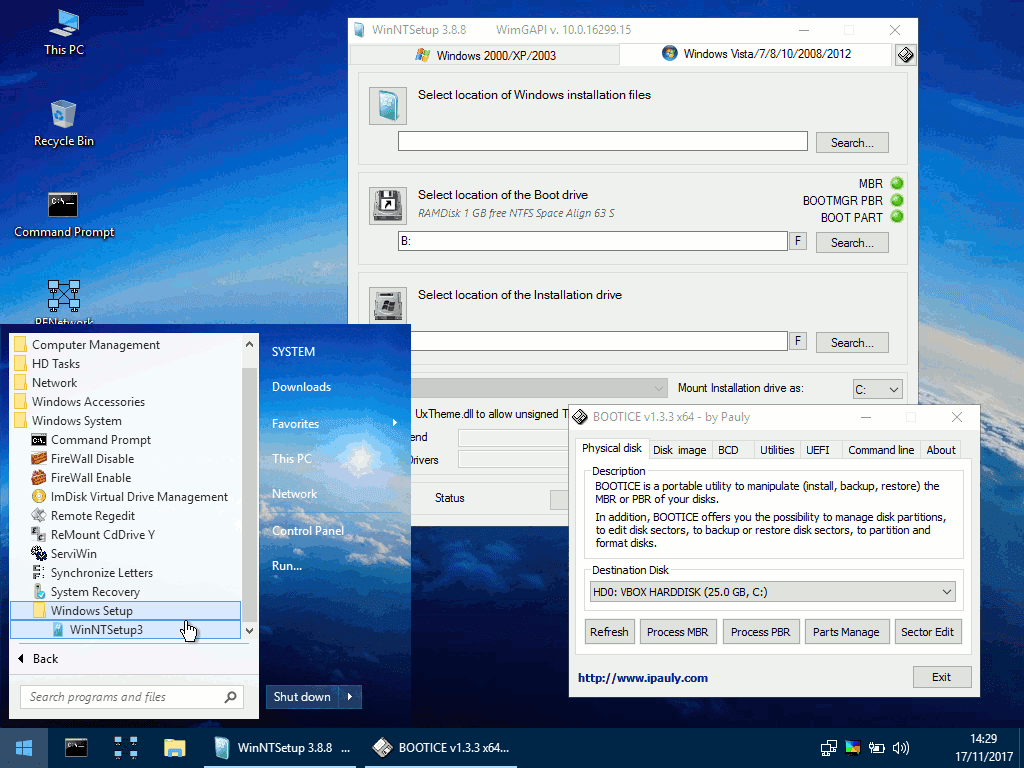
Task: Click the Boot drive floppy icon
Action: click(388, 206)
